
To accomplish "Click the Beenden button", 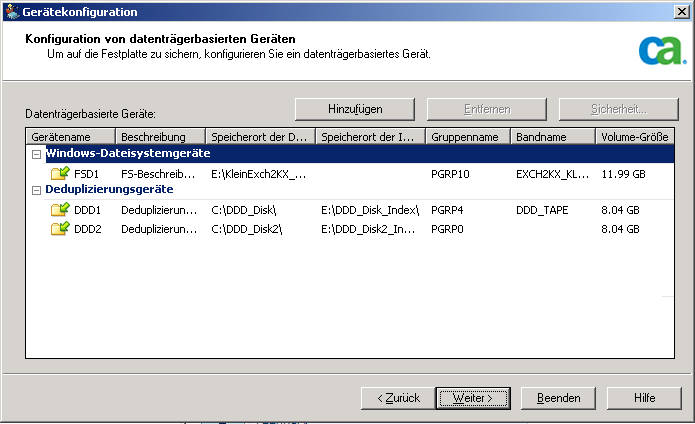I will click(x=559, y=398).
